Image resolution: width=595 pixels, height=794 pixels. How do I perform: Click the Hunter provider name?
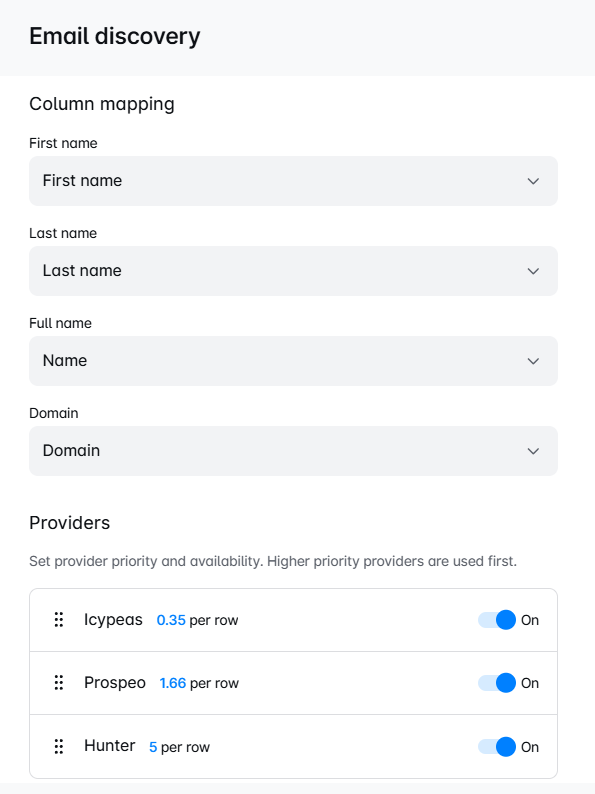coord(109,746)
